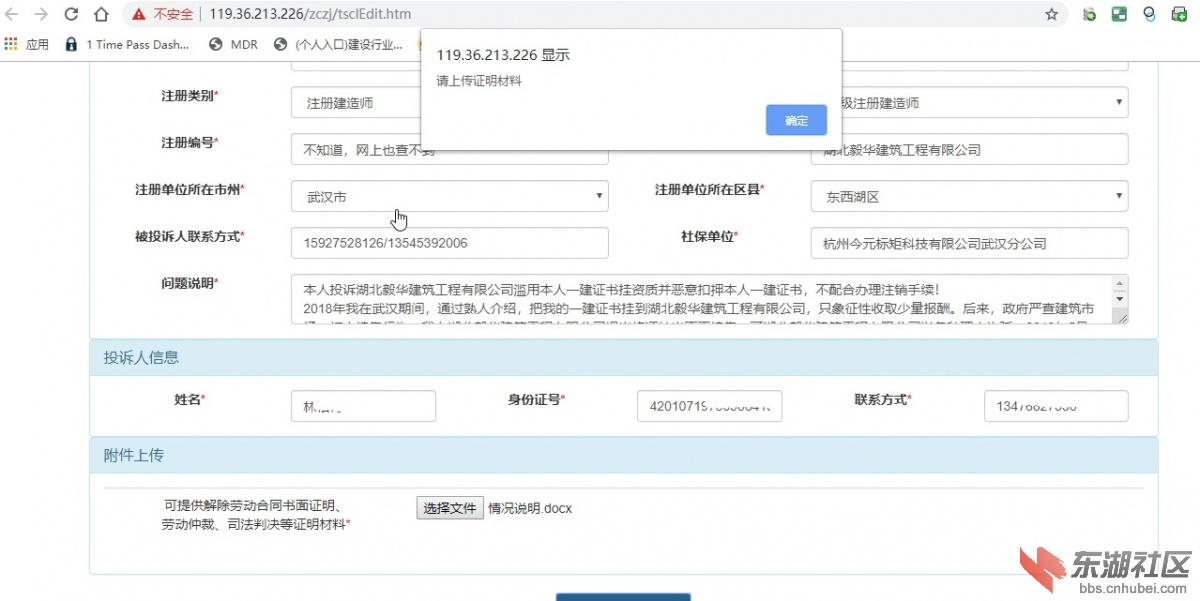Click the 请上传证明材料 alert message

tap(479, 81)
